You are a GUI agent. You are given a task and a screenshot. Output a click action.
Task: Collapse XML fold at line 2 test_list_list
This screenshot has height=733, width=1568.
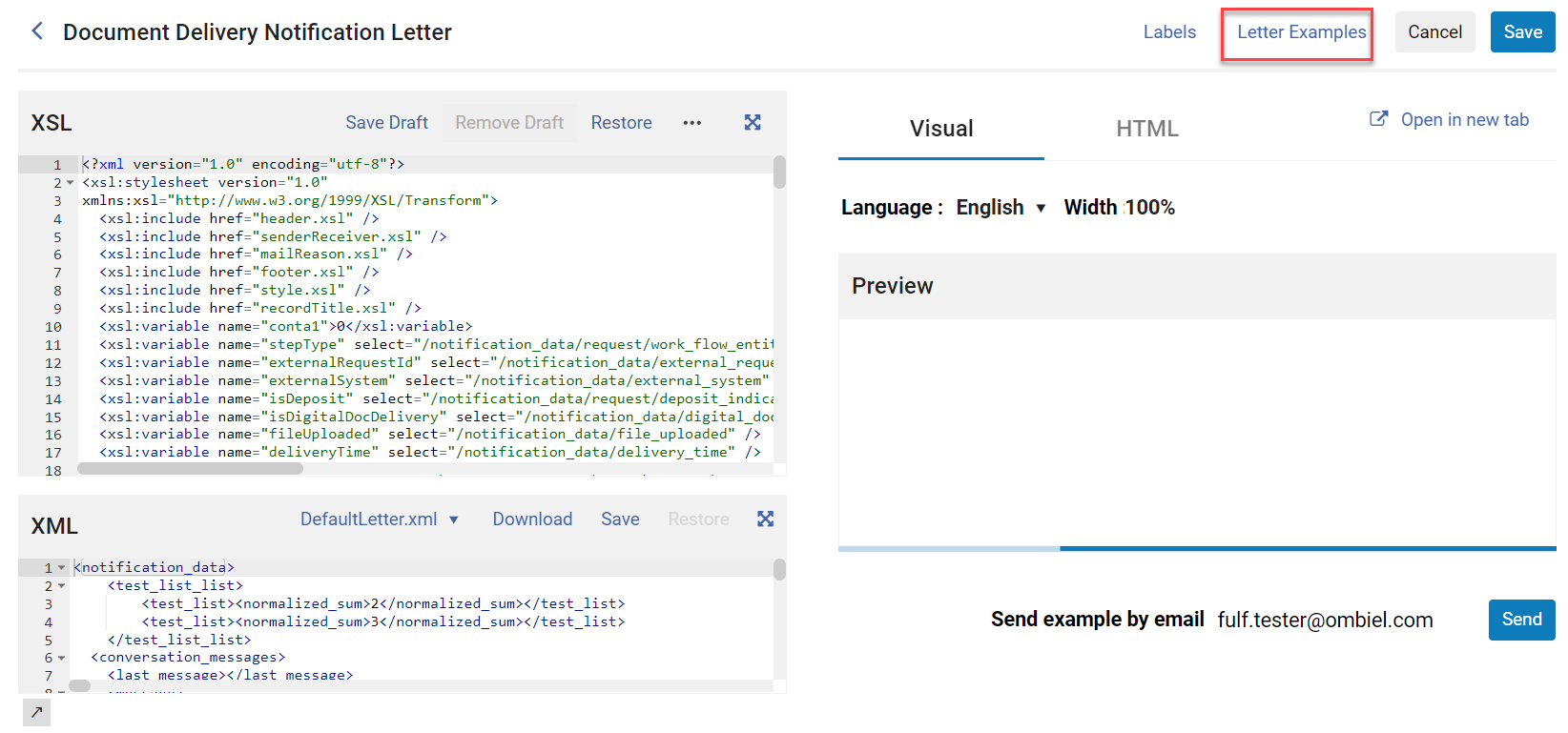coord(62,585)
